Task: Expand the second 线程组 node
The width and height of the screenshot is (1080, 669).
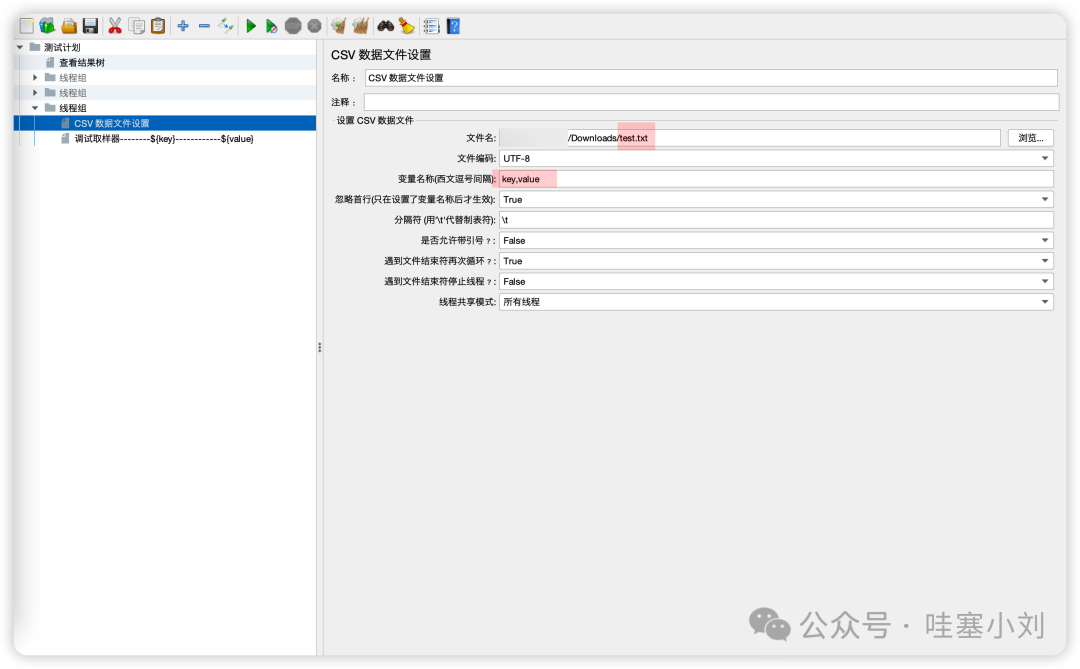Action: [35, 93]
